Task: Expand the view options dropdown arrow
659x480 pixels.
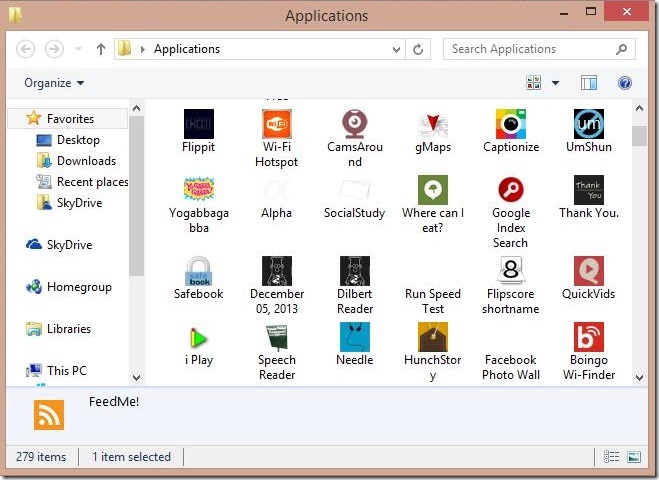Action: tap(555, 83)
